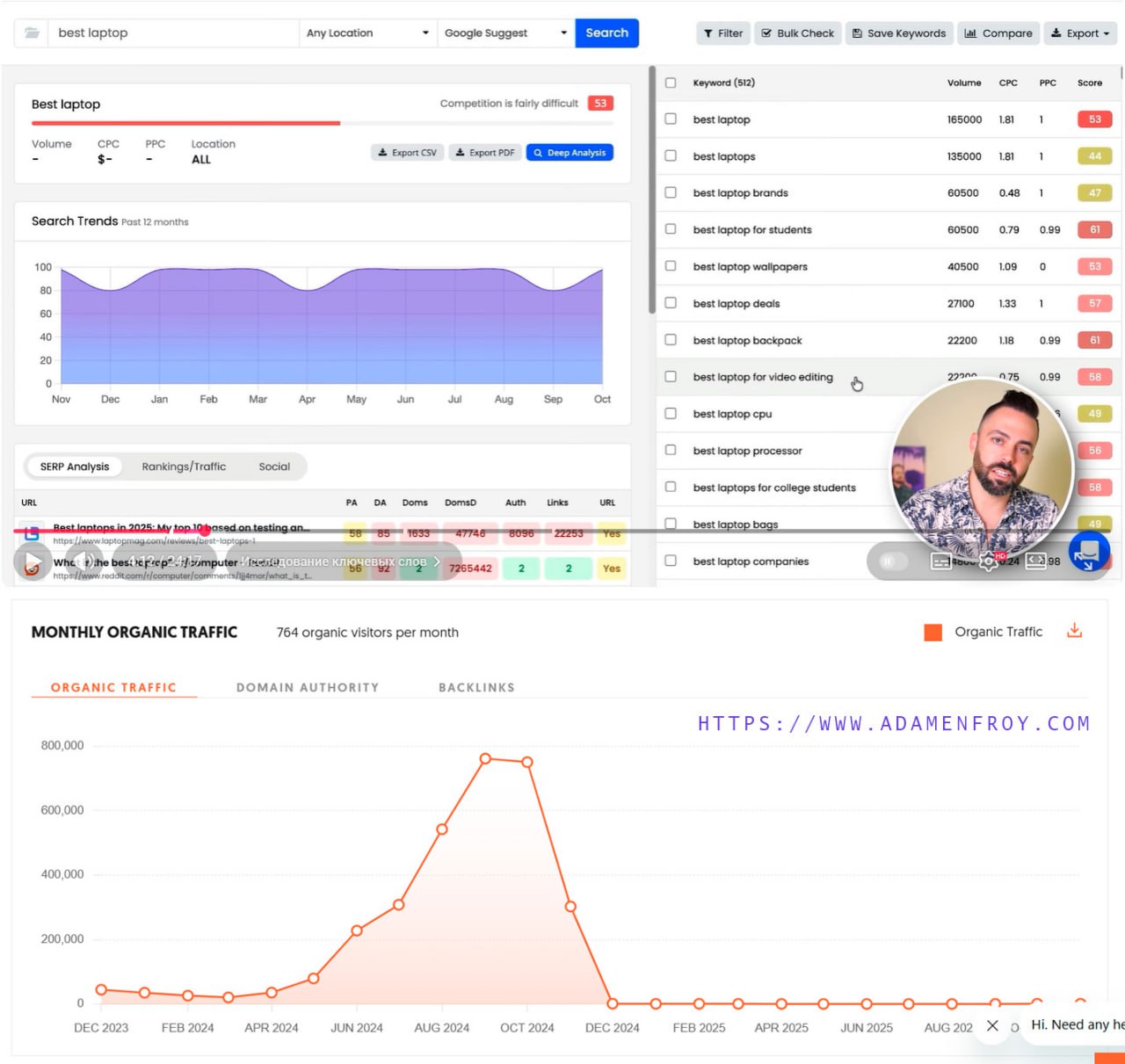
Task: Open video settings gear icon
Action: [989, 561]
